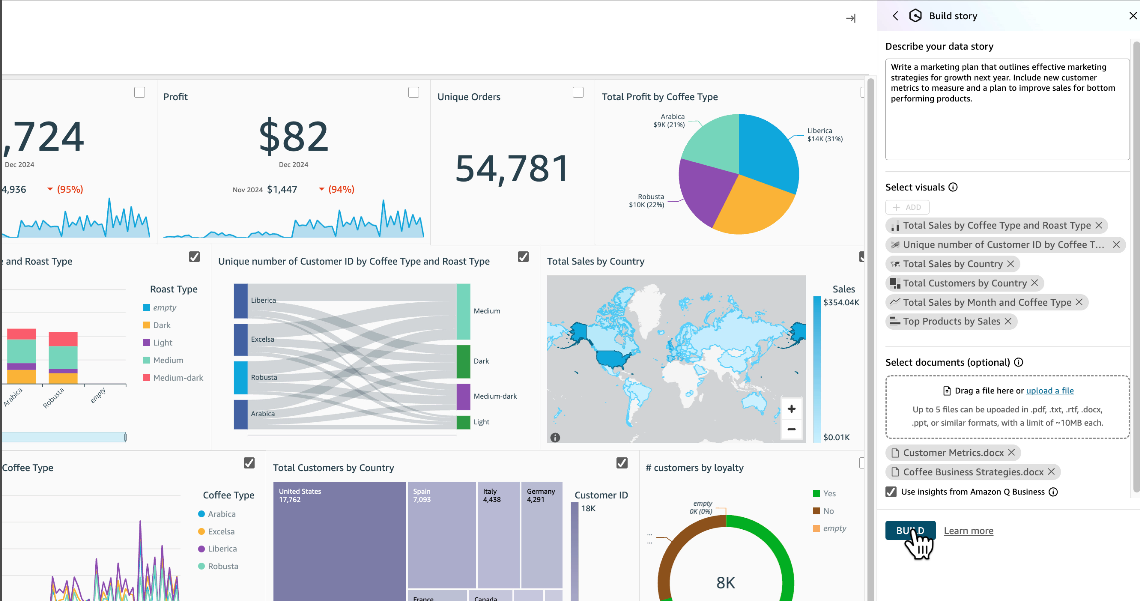Viewport: 1140px width, 601px height.
Task: Click the back arrow in the Build story panel
Action: pos(895,15)
